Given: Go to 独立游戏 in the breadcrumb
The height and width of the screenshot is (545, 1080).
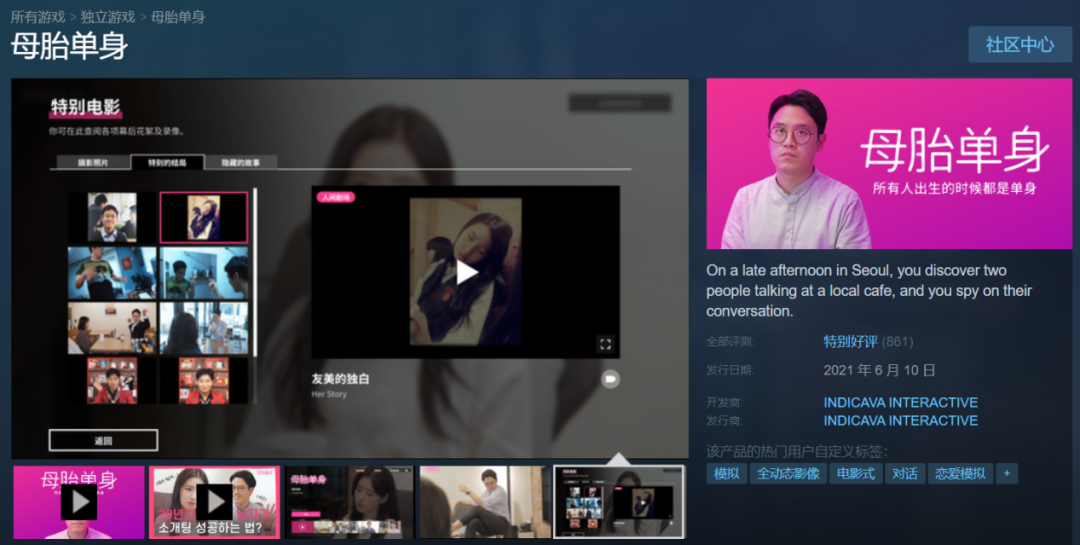Looking at the screenshot, I should click(107, 17).
